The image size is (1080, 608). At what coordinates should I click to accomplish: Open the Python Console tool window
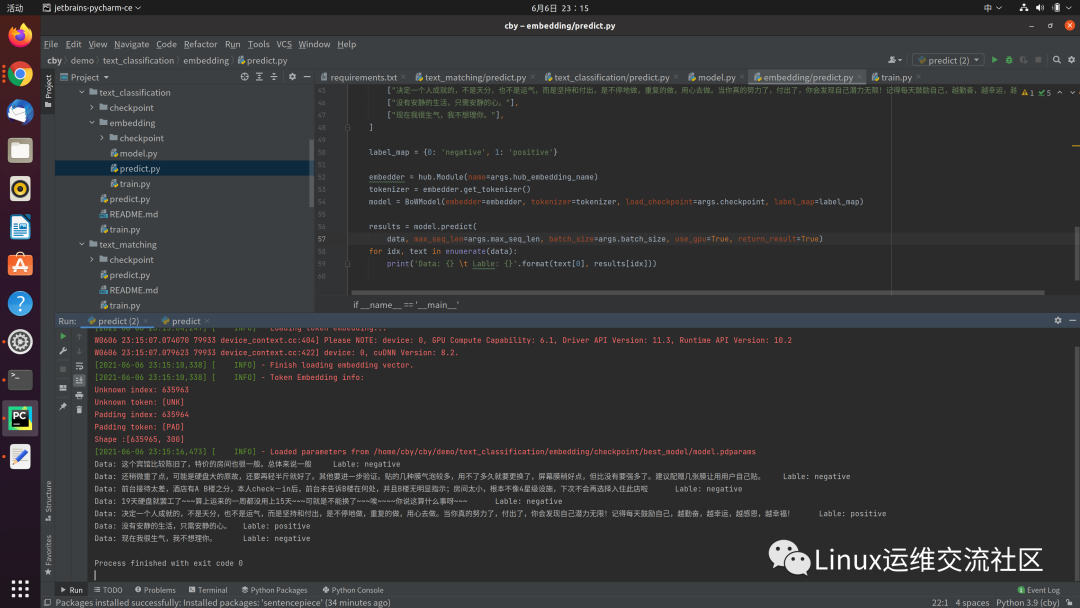coord(353,590)
